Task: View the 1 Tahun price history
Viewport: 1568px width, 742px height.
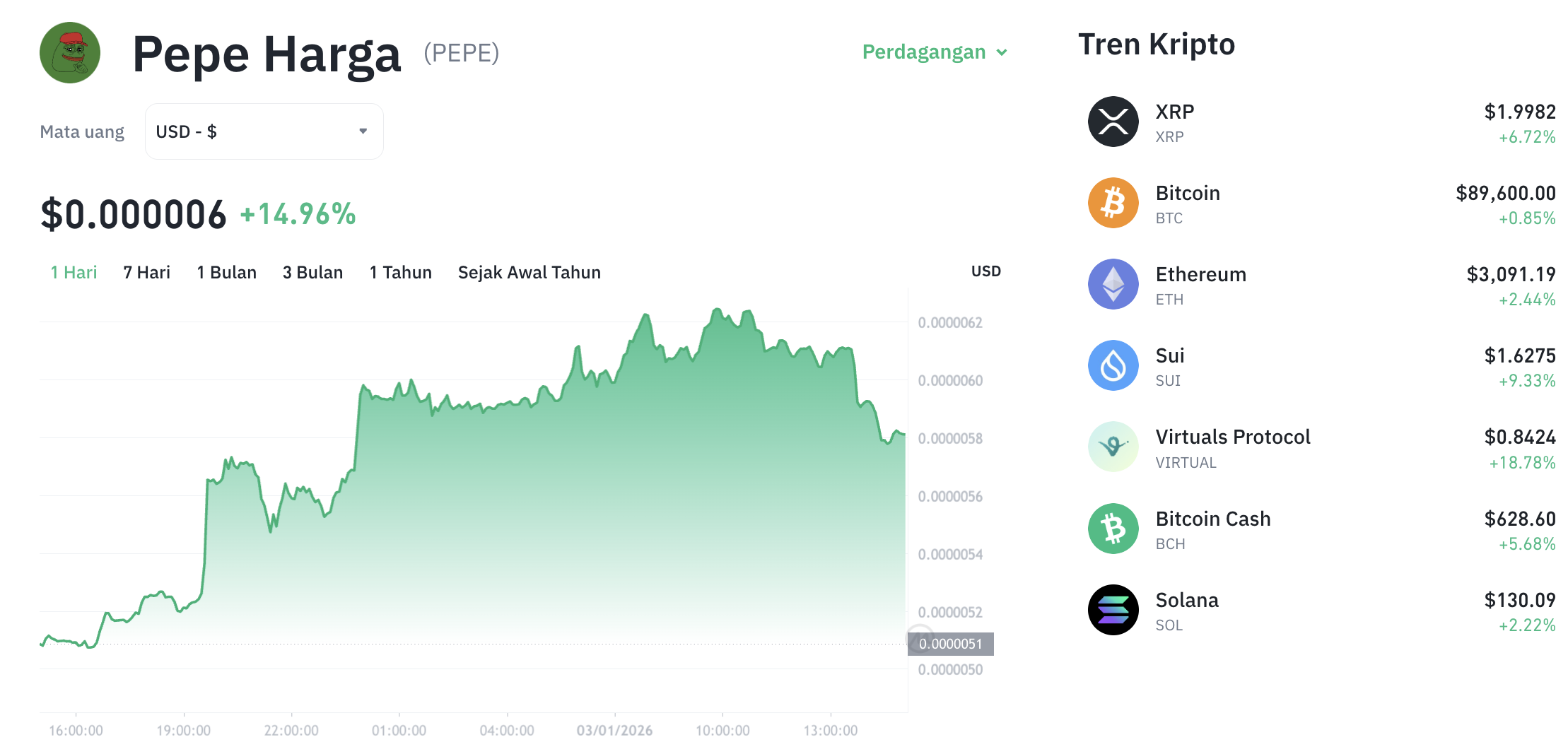Action: [400, 272]
